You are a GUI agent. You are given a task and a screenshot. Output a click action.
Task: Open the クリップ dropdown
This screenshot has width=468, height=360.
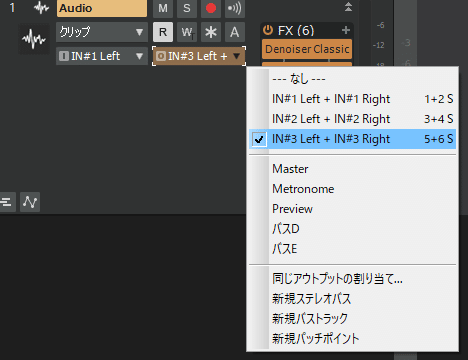click(102, 32)
